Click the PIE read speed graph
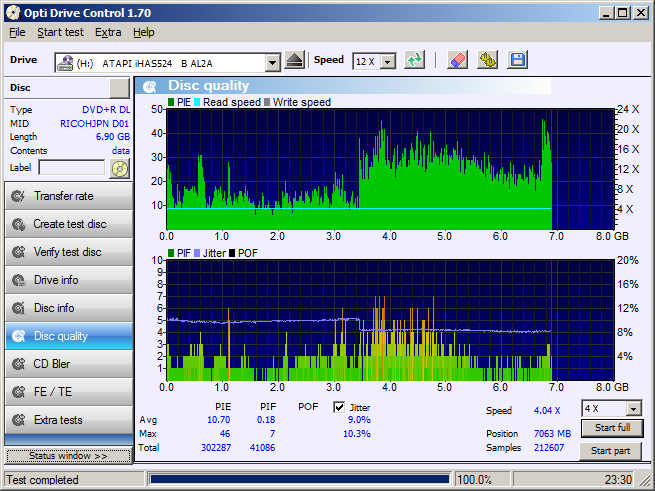Screen dimensions: 655x491 tap(390, 169)
